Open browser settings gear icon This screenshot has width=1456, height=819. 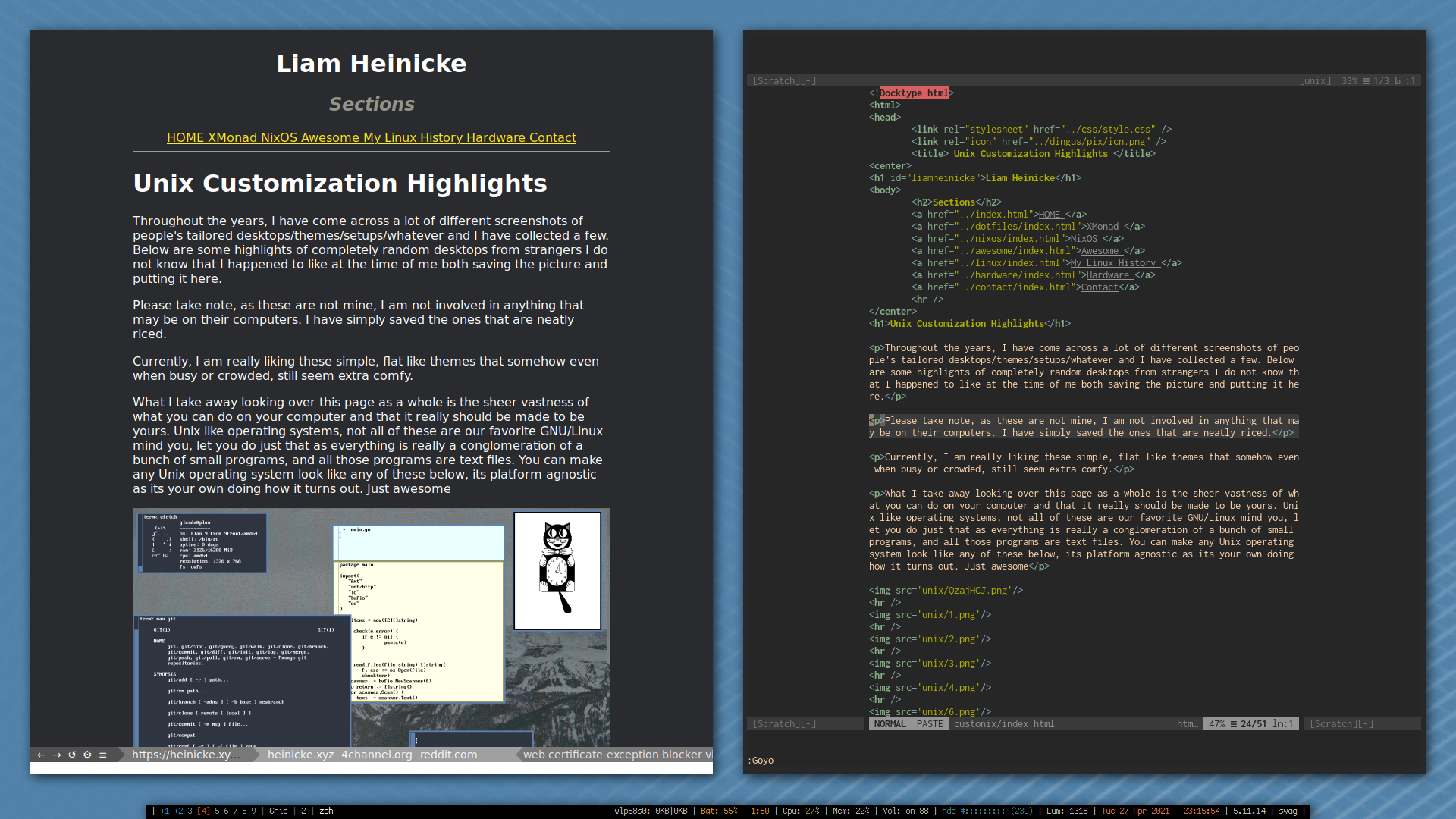coord(87,755)
